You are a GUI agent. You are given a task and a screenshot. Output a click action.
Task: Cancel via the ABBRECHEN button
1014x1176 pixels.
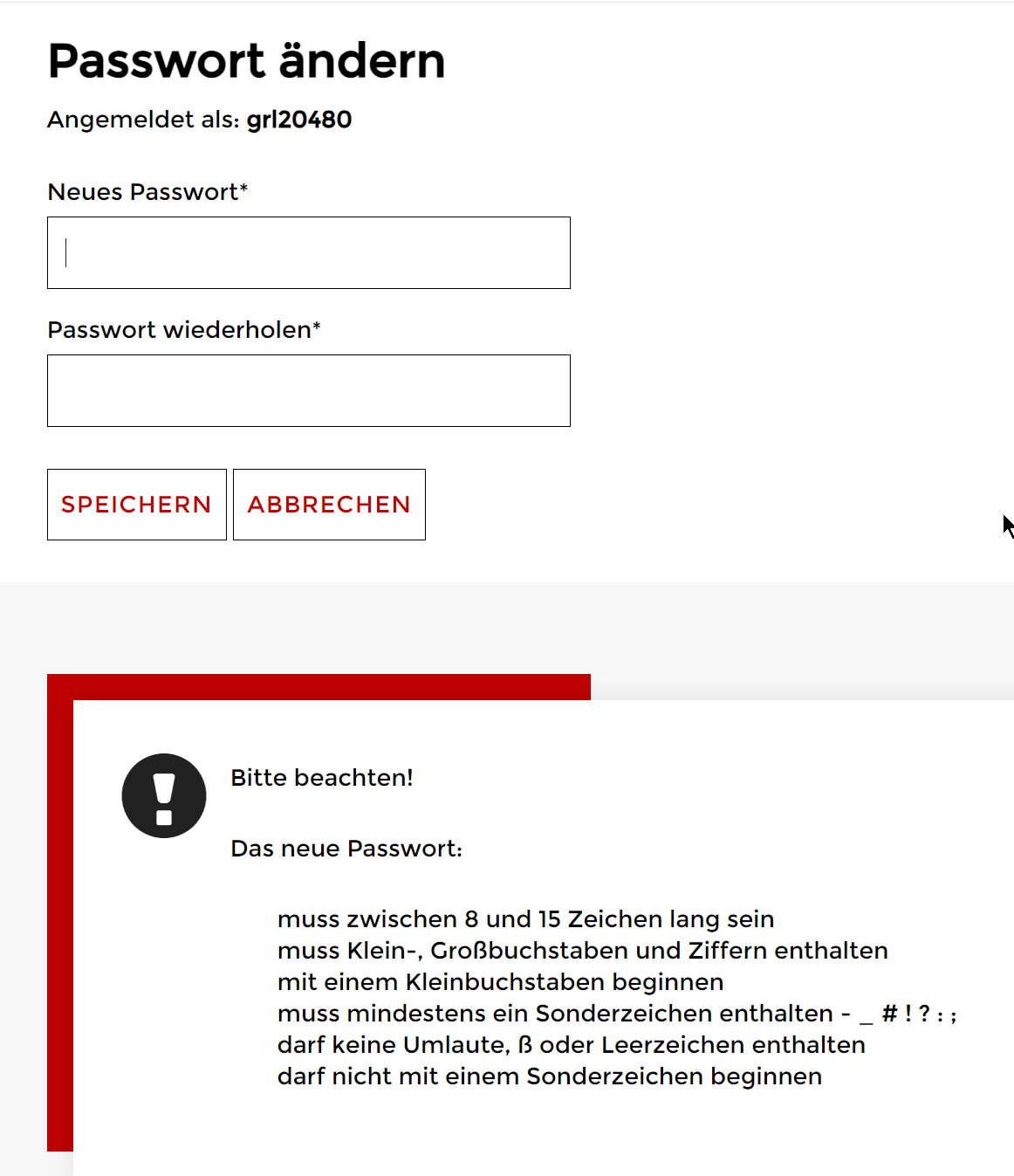(329, 505)
